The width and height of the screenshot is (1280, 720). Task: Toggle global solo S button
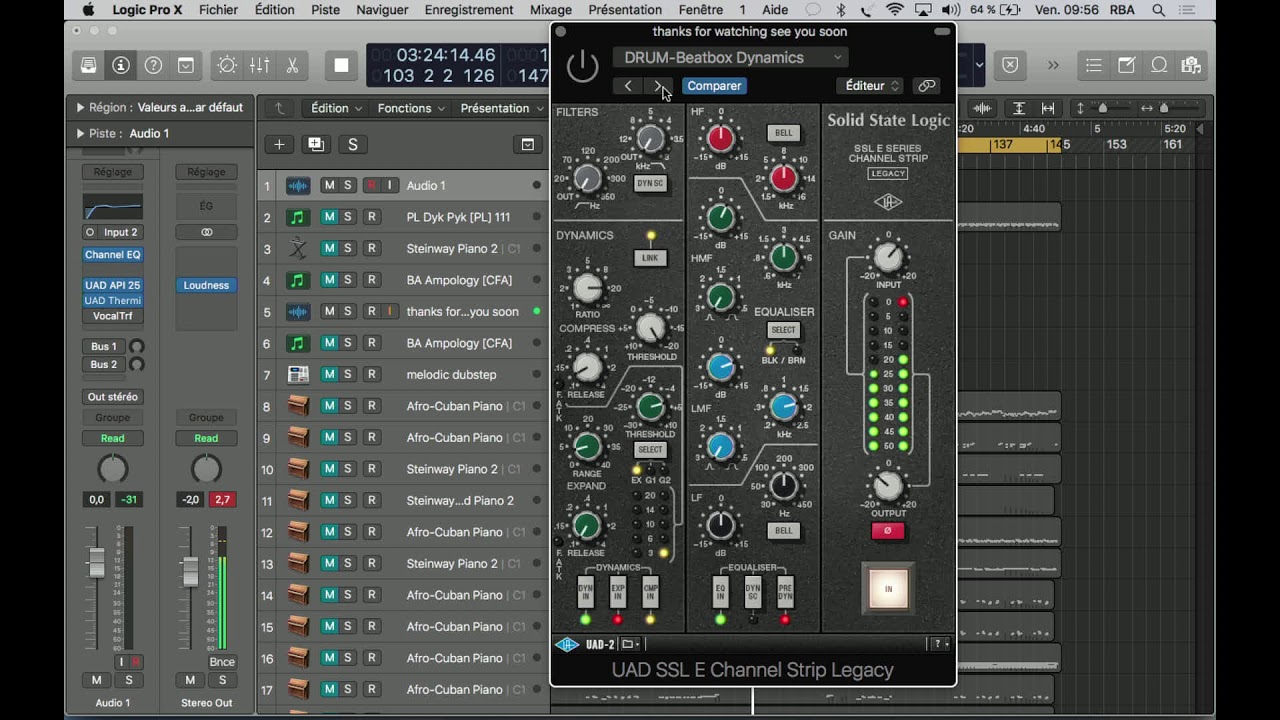352,144
